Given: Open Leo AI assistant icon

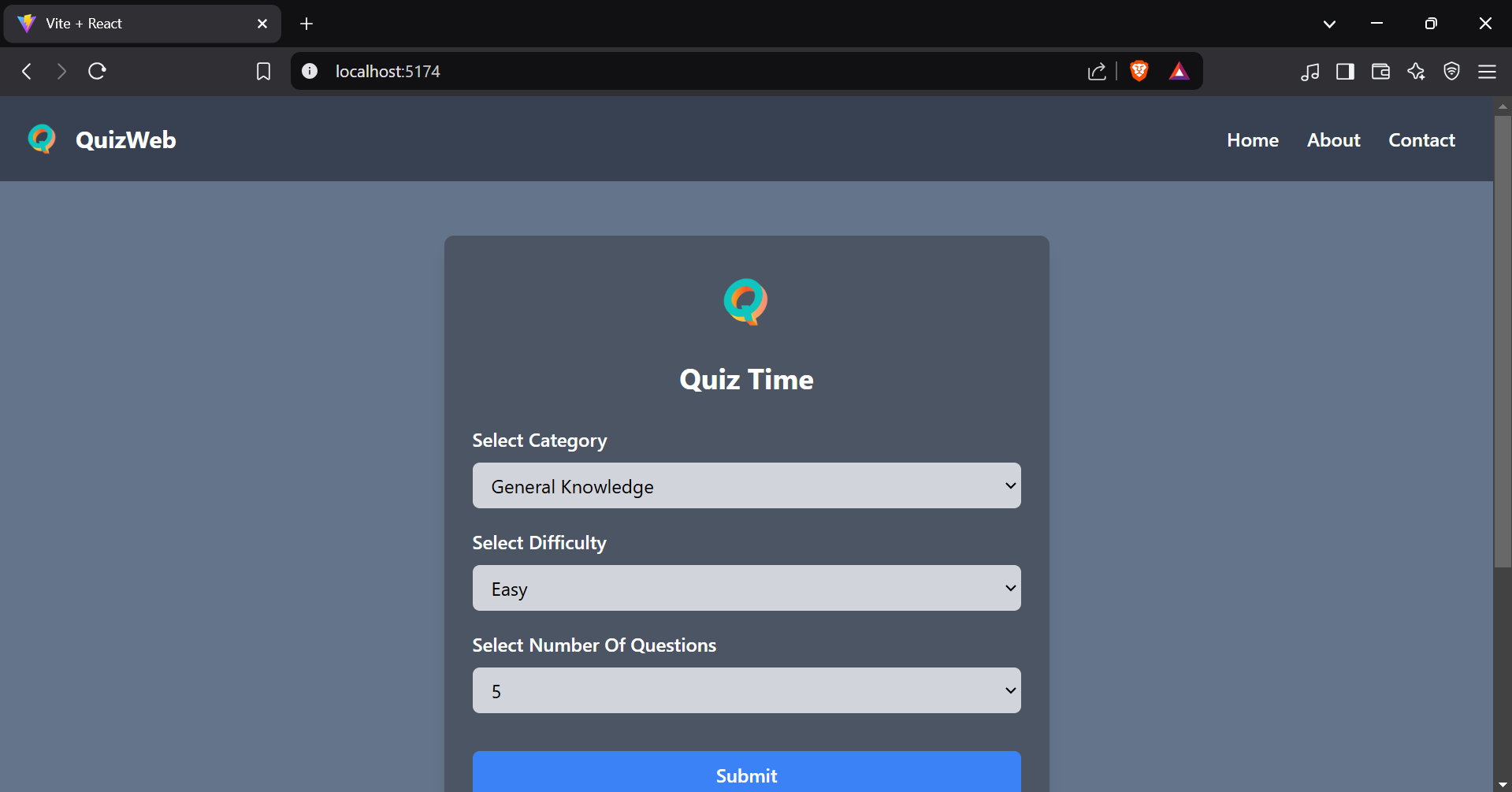Looking at the screenshot, I should [x=1416, y=72].
